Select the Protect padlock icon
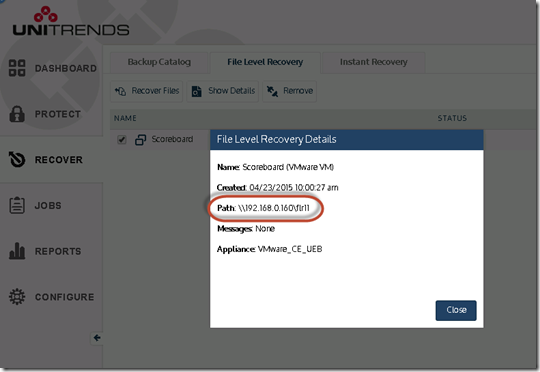This screenshot has width=540, height=372. pyautogui.click(x=17, y=114)
